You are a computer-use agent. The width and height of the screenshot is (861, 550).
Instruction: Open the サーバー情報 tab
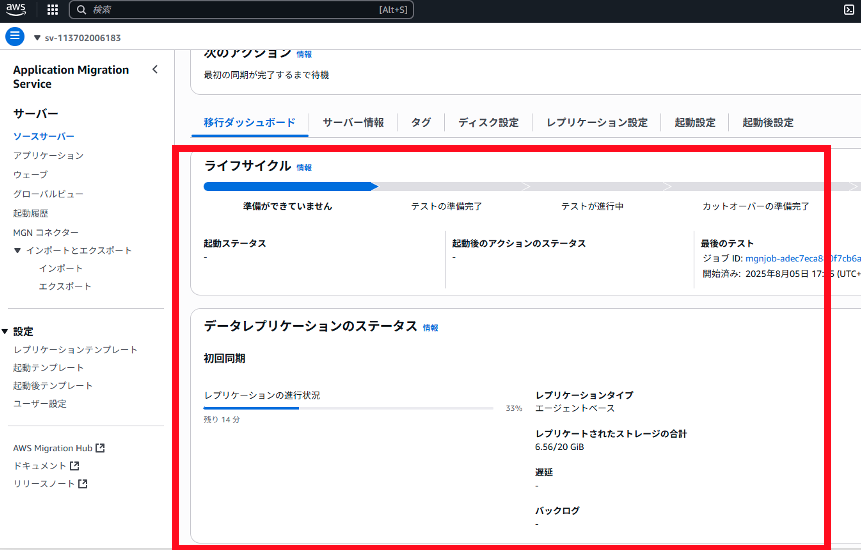point(353,122)
